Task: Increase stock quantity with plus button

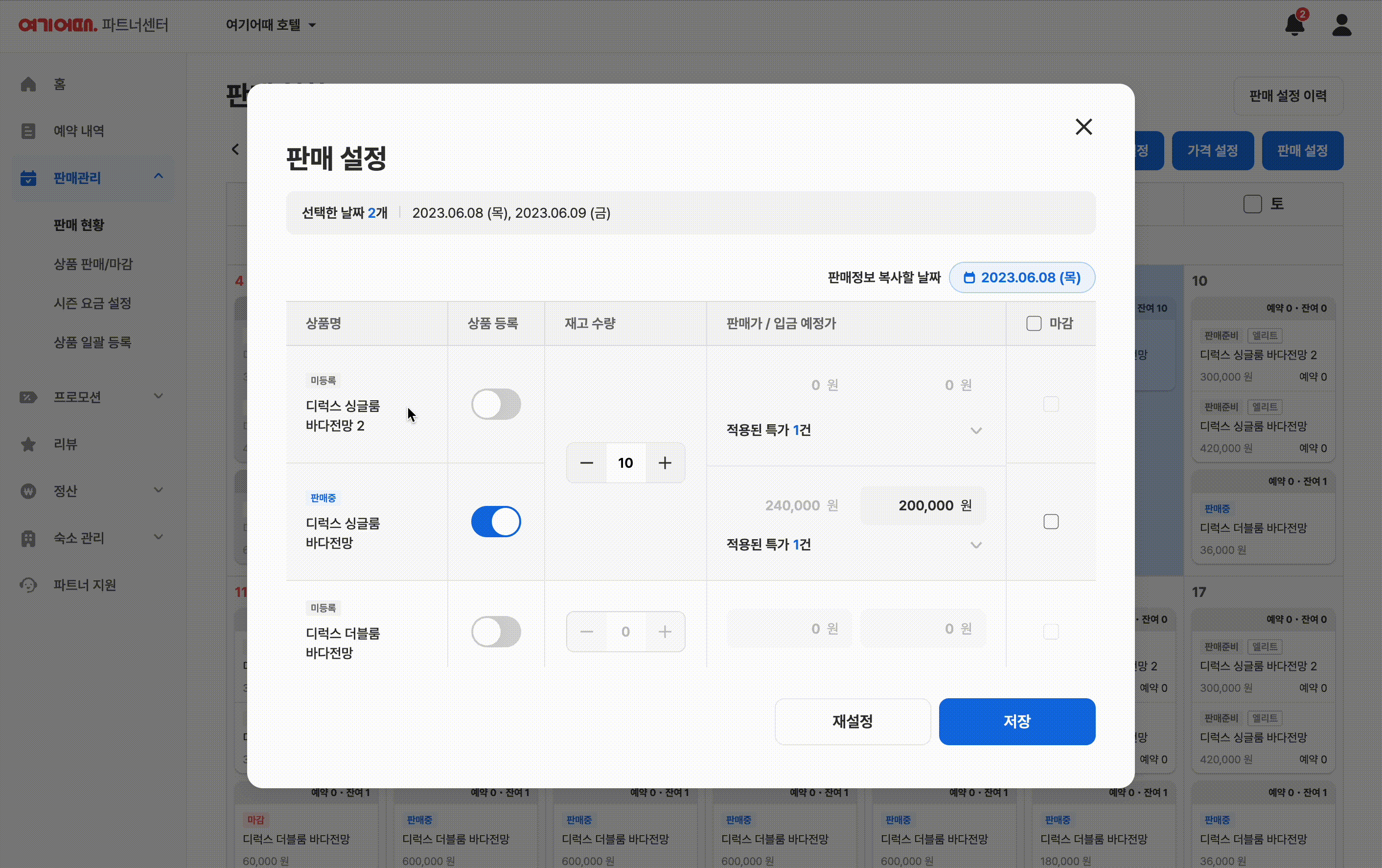Action: [x=665, y=463]
